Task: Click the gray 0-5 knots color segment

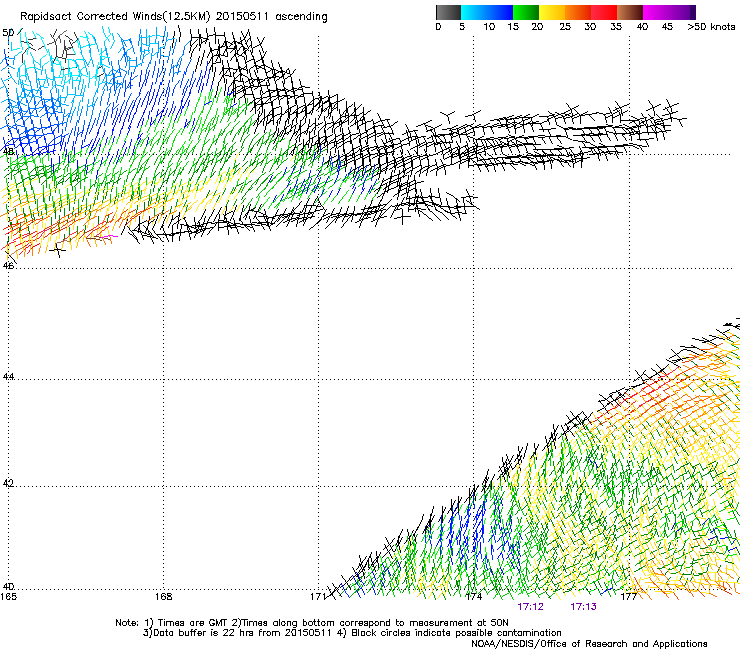Action: pos(448,12)
